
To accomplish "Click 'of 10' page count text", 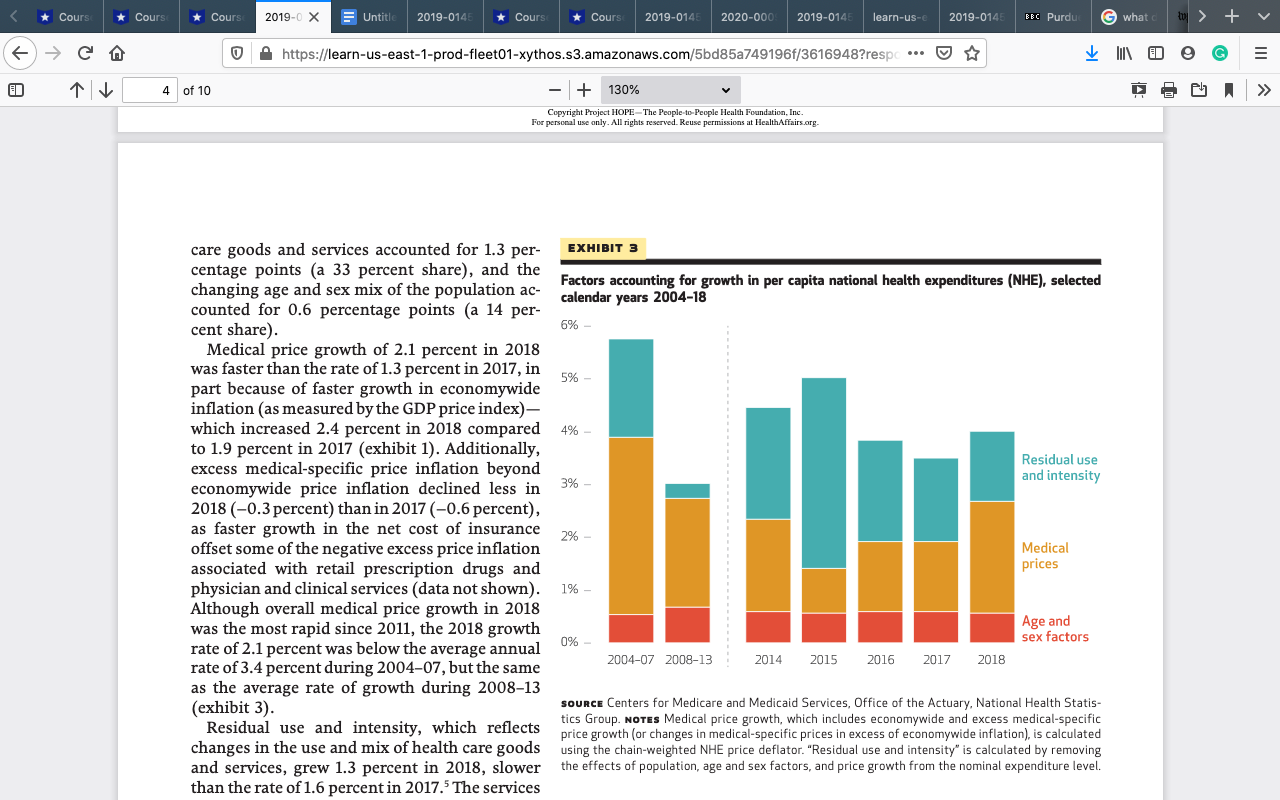I will (197, 90).
